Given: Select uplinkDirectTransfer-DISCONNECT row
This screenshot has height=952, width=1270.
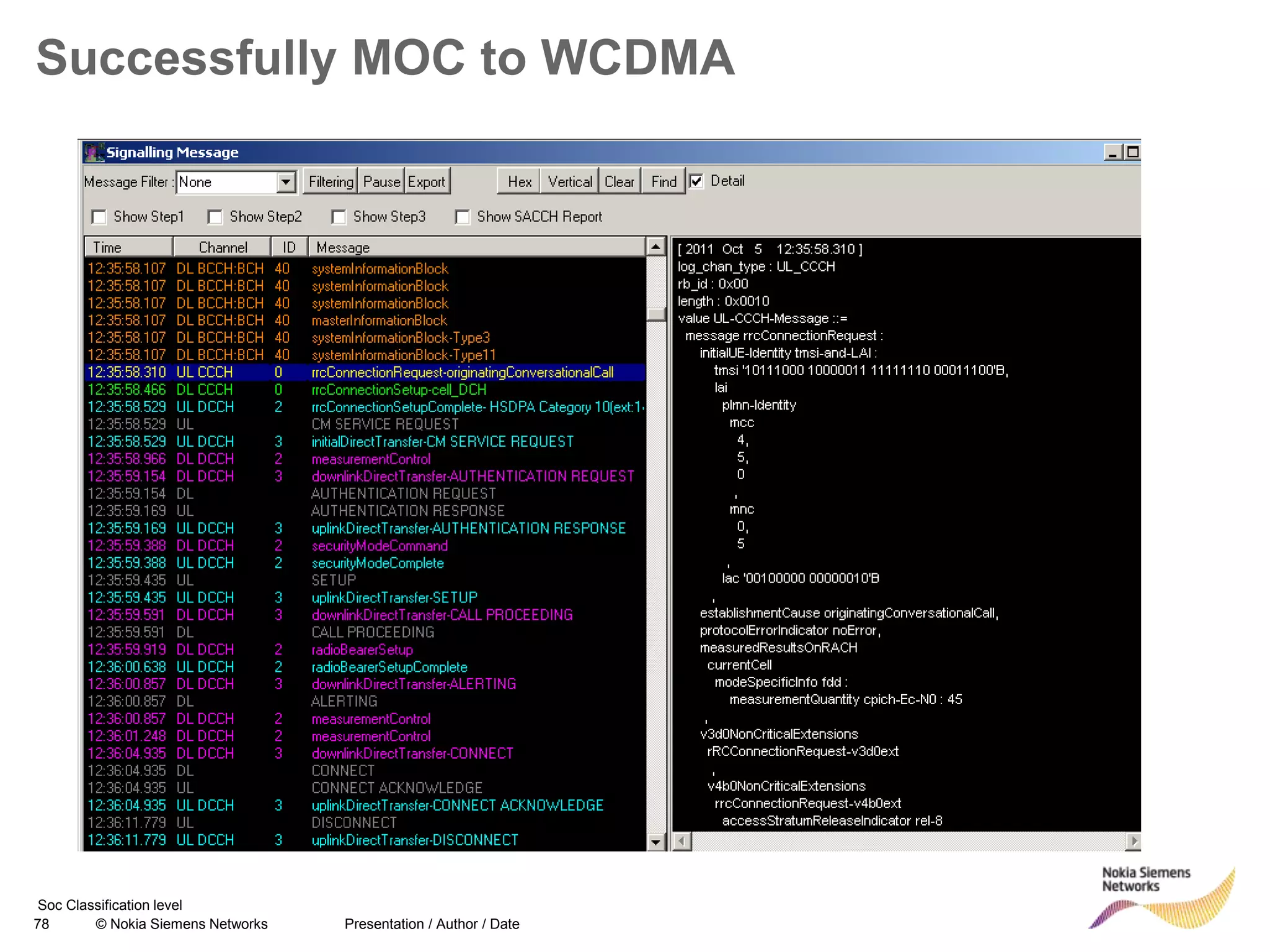Looking at the screenshot, I should (365, 840).
